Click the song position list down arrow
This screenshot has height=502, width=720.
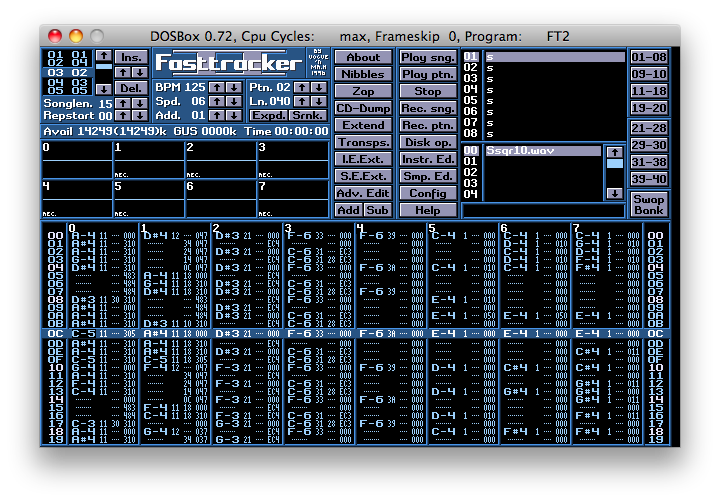(x=104, y=89)
